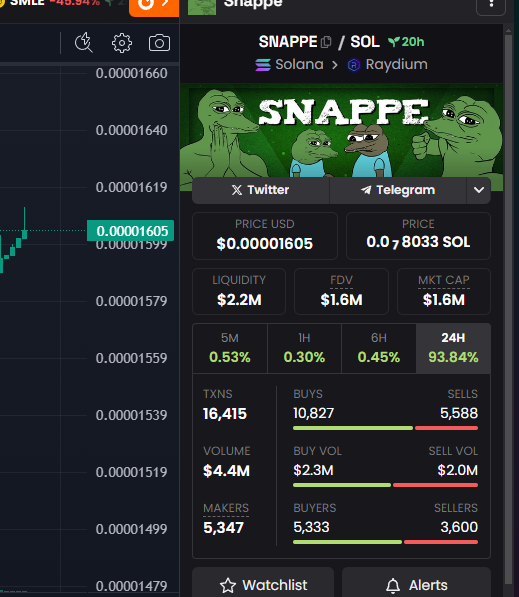519x597 pixels.
Task: Open the Twitter link
Action: 261,190
